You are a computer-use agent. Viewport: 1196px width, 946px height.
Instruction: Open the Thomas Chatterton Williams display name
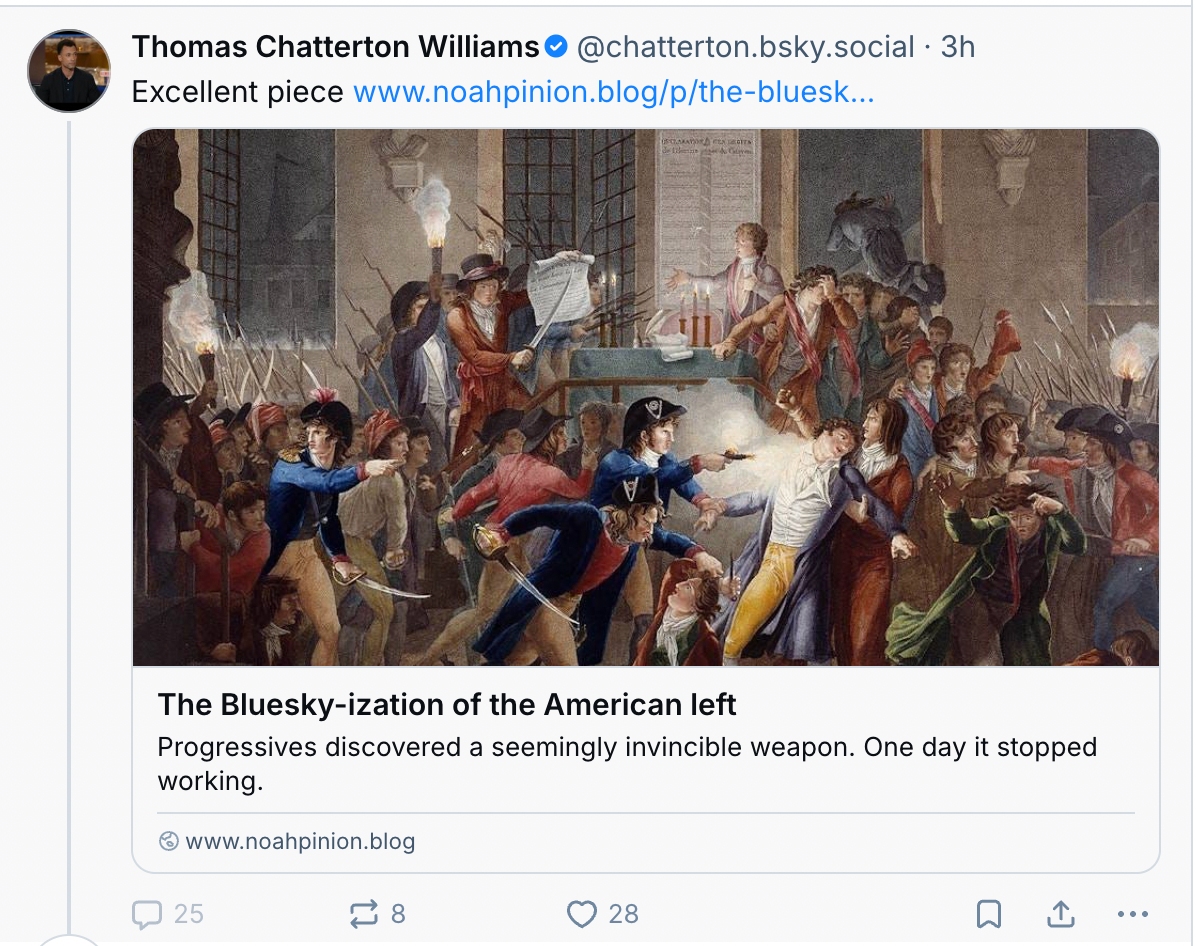click(x=335, y=47)
